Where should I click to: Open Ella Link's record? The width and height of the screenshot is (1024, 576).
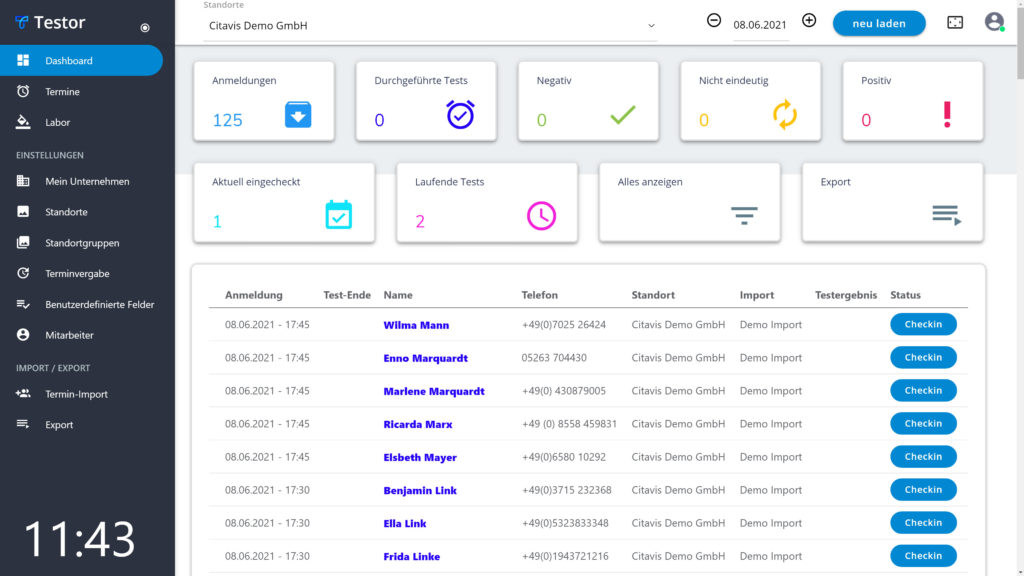404,524
